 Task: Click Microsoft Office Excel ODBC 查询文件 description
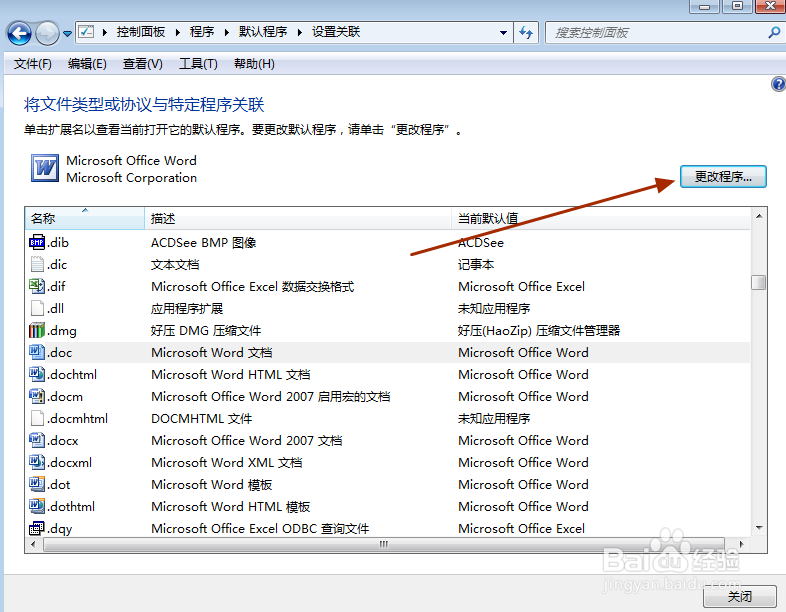click(x=260, y=528)
